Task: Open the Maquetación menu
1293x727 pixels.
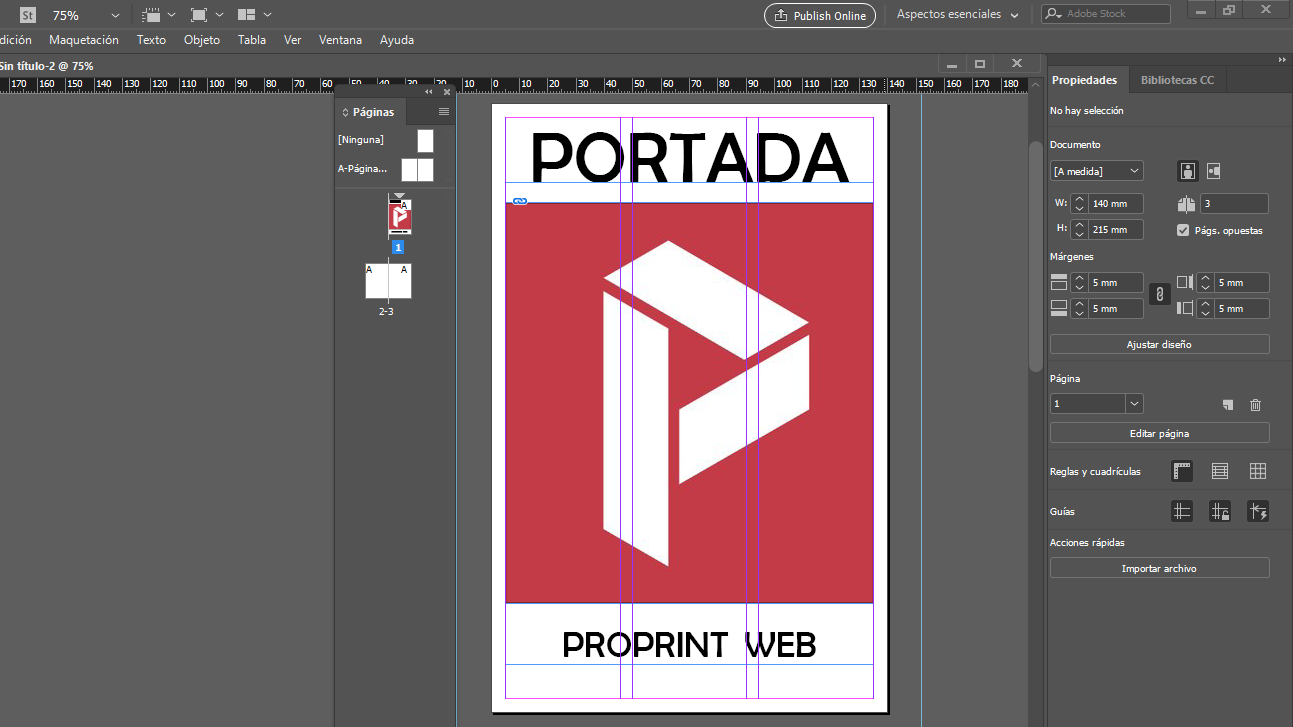Action: tap(84, 40)
